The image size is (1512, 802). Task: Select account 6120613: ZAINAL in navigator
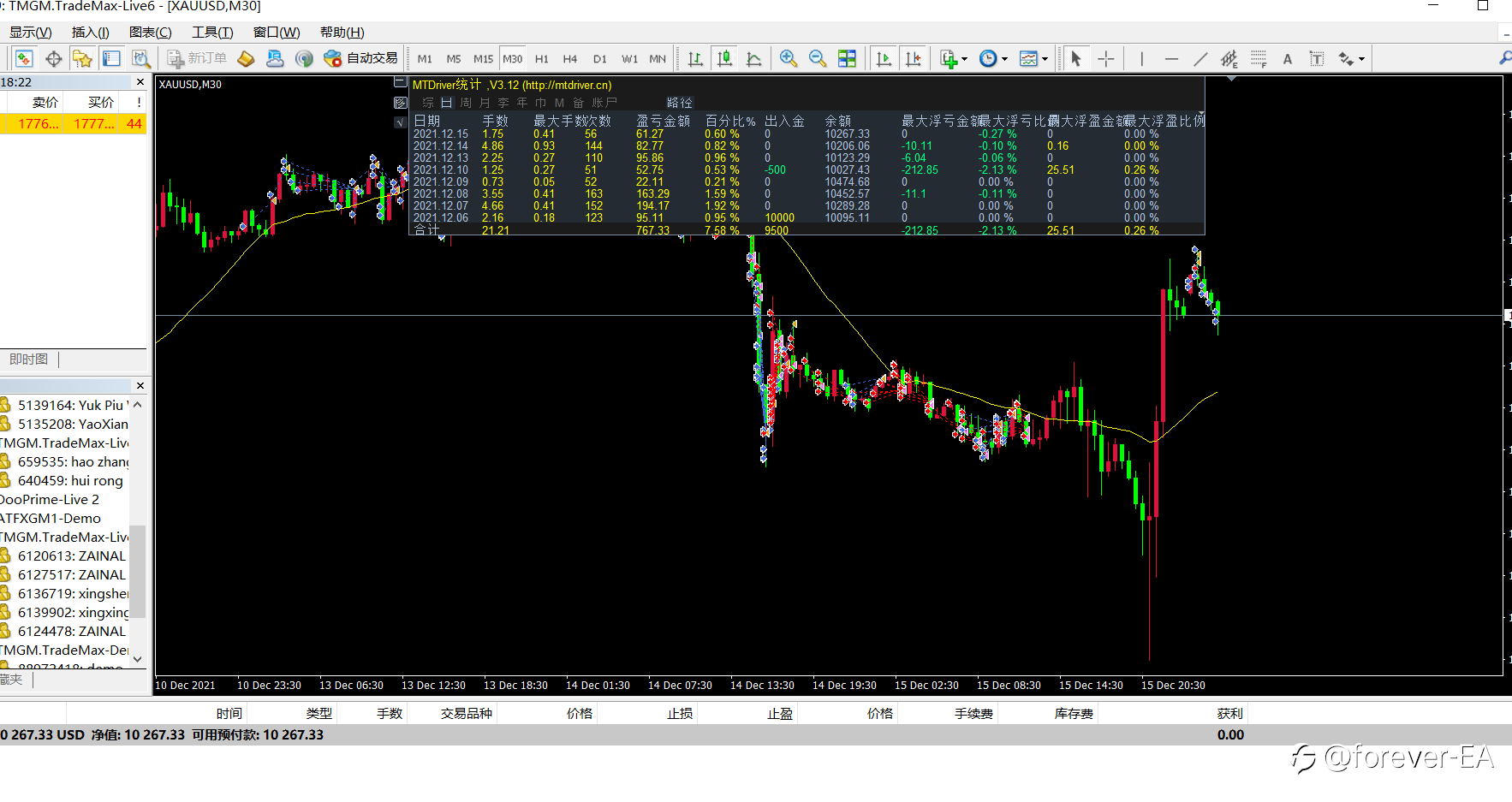pyautogui.click(x=71, y=555)
